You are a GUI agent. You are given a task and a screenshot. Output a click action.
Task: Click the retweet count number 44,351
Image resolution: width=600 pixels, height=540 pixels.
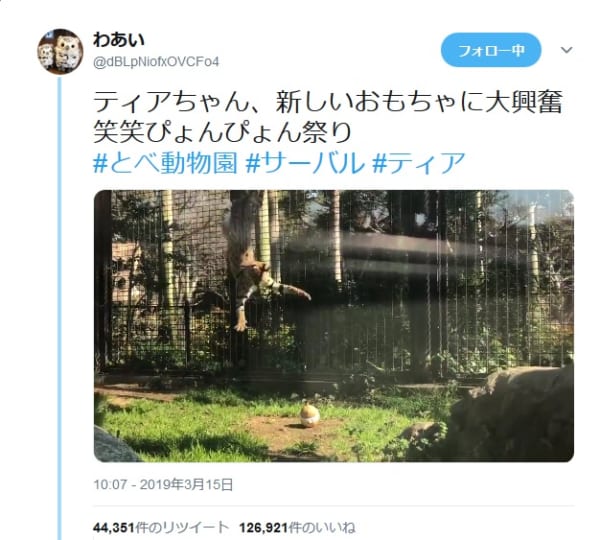click(x=114, y=528)
